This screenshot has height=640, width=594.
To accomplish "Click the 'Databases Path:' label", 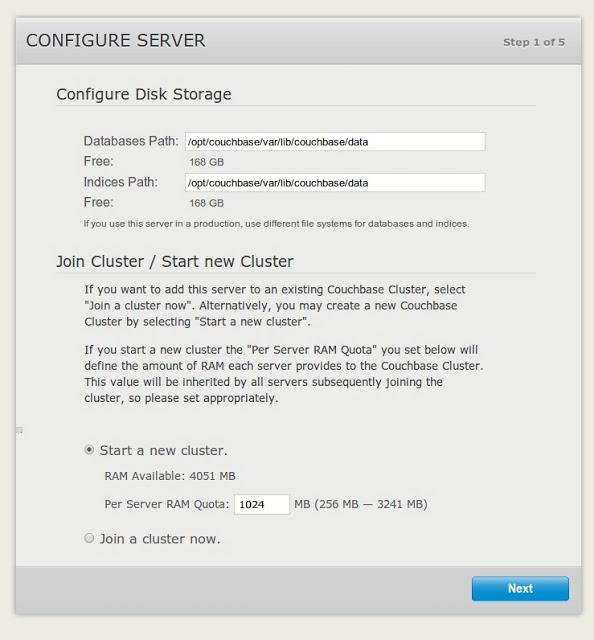I will (131, 141).
